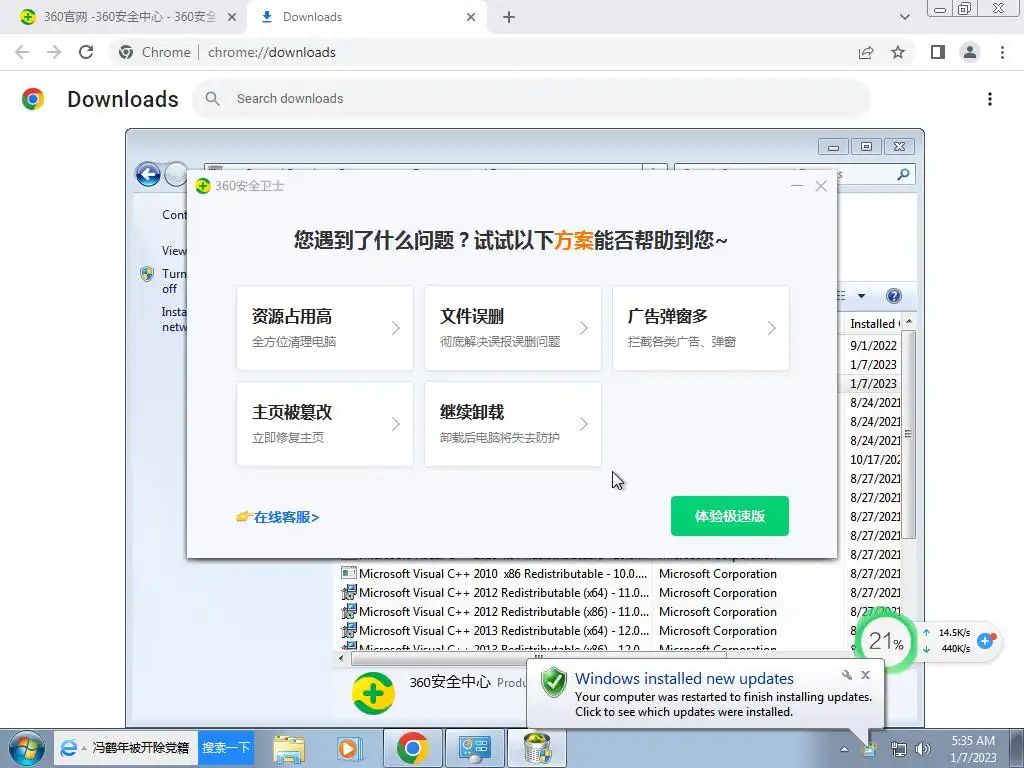Screen dimensions: 1024x768
Task: Open the 主页被篡改 solution card
Action: (x=325, y=424)
